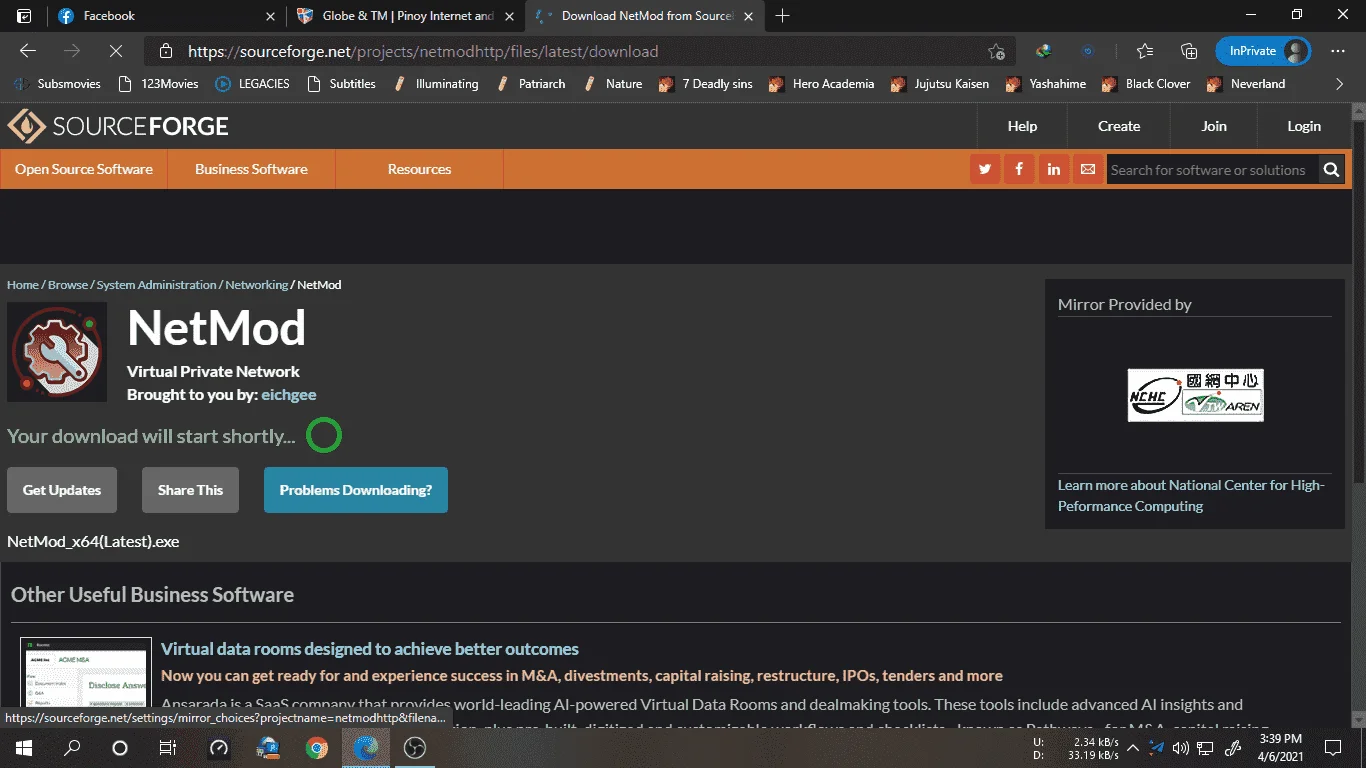The height and width of the screenshot is (768, 1366).
Task: Open the Windows Start menu
Action: (23, 747)
